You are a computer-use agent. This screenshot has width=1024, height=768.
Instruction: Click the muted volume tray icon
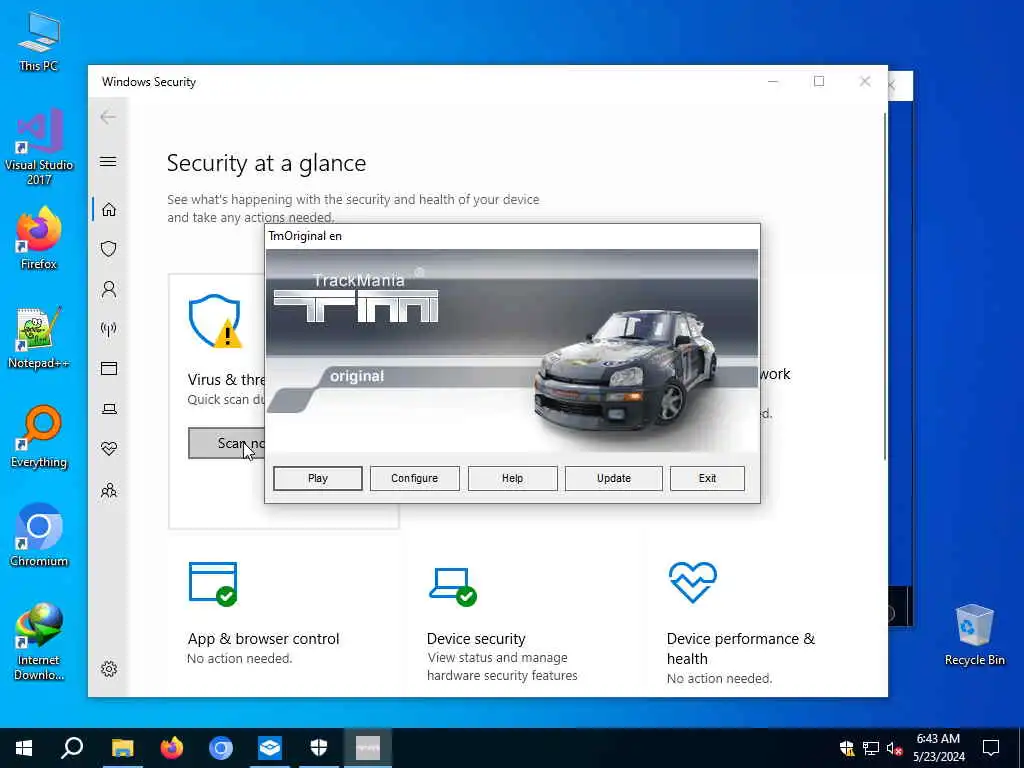point(894,748)
